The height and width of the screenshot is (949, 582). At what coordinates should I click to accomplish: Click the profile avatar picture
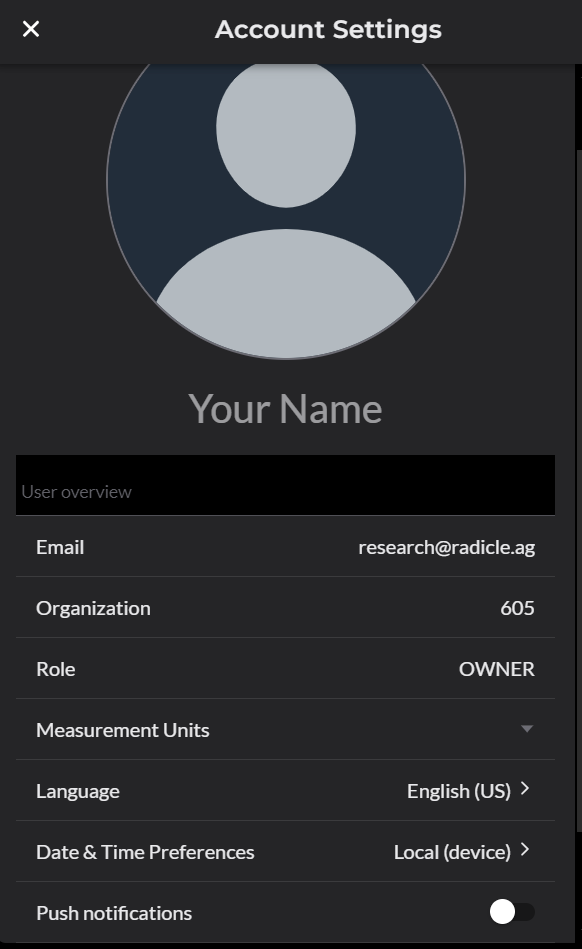click(x=286, y=211)
